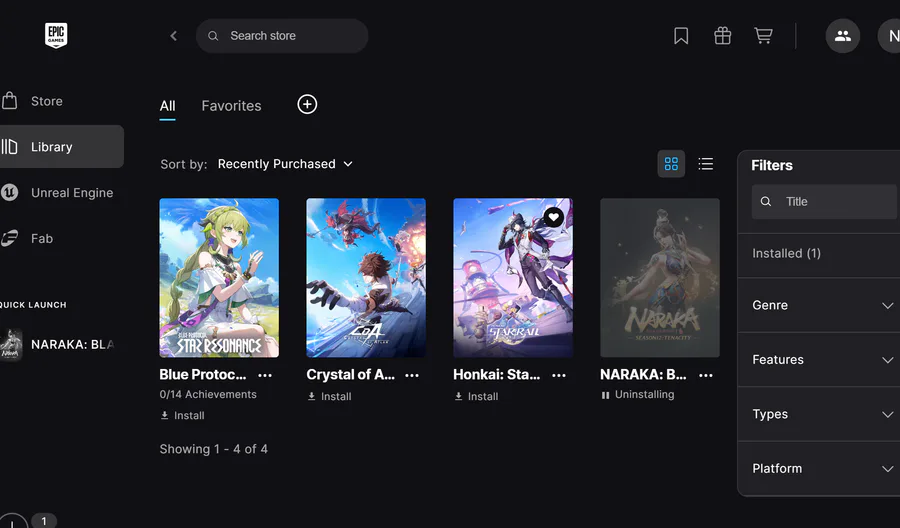Open options menu for NARAKA: Bladepoint card
Viewport: 900px width, 528px height.
[x=705, y=375]
